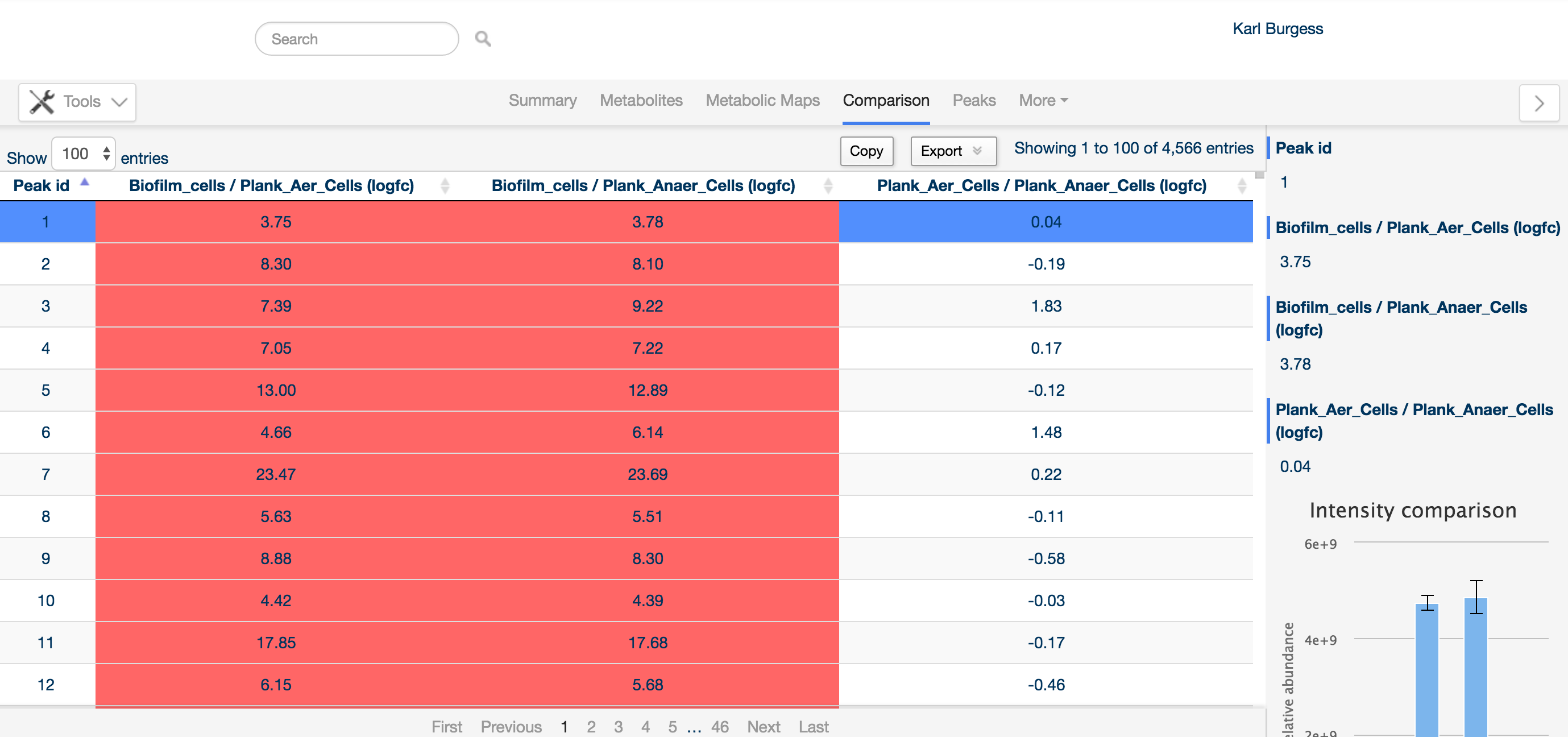Click red 13.00 cell in row 5
Viewport: 1568px width, 737px height.
tap(276, 390)
